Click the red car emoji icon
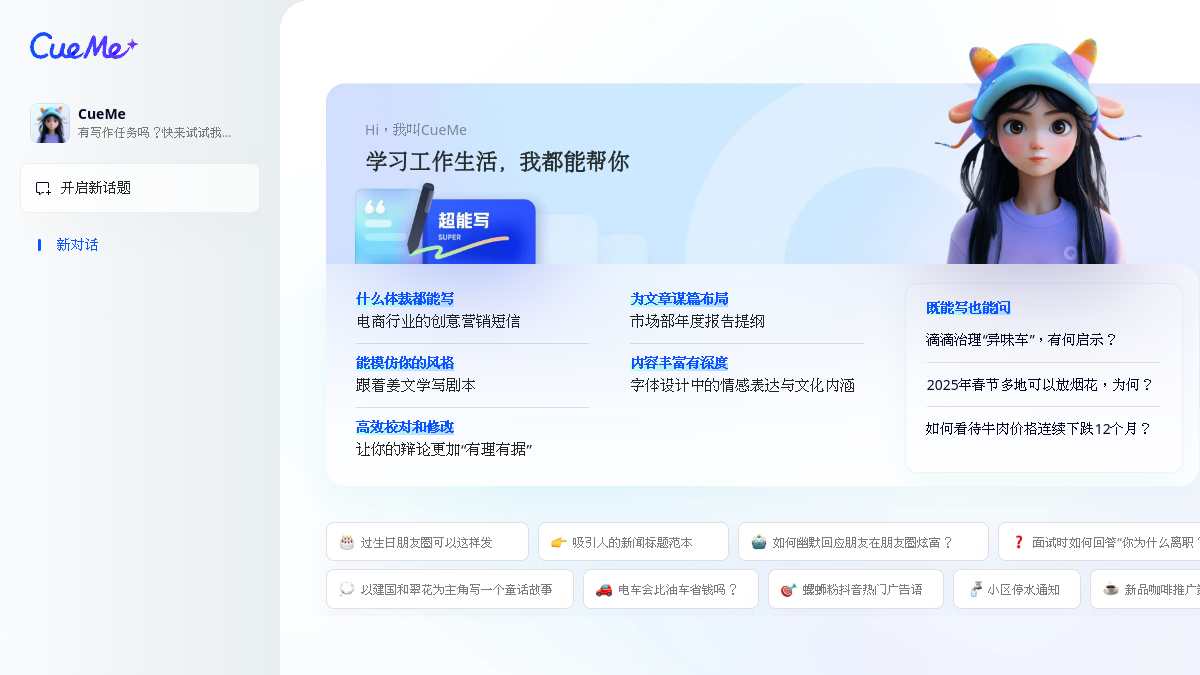This screenshot has width=1200, height=675. pos(604,589)
